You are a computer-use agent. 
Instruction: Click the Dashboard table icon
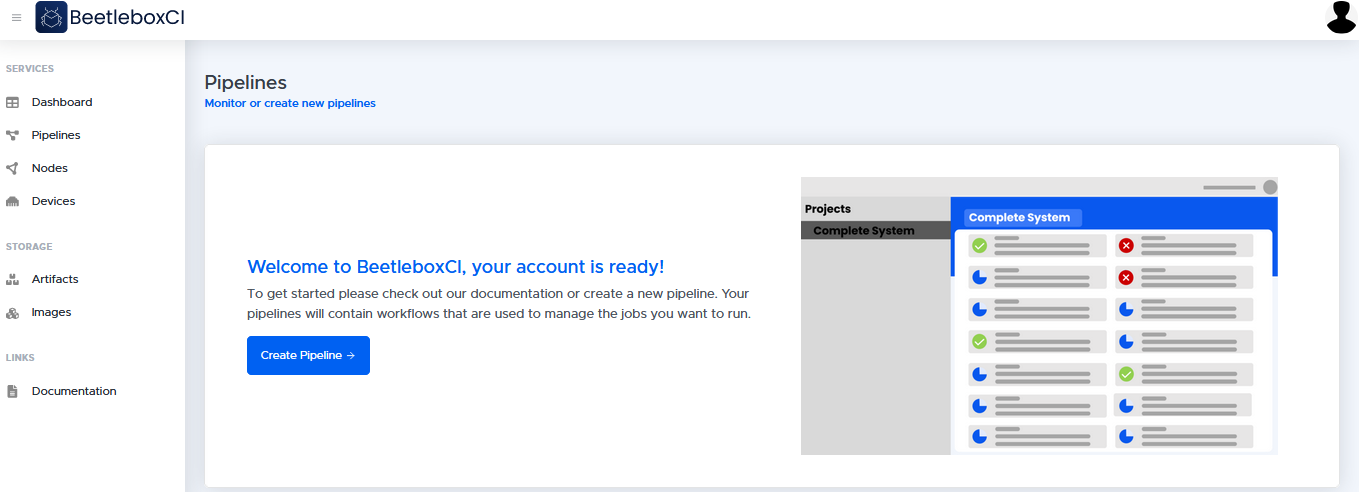point(13,102)
